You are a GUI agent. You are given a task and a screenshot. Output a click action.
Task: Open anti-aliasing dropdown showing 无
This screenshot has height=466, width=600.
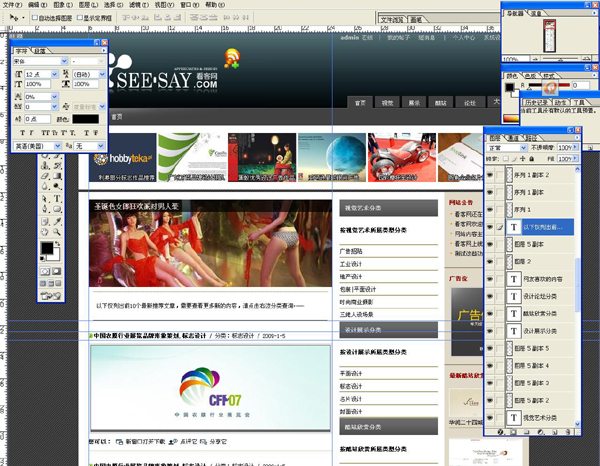101,146
